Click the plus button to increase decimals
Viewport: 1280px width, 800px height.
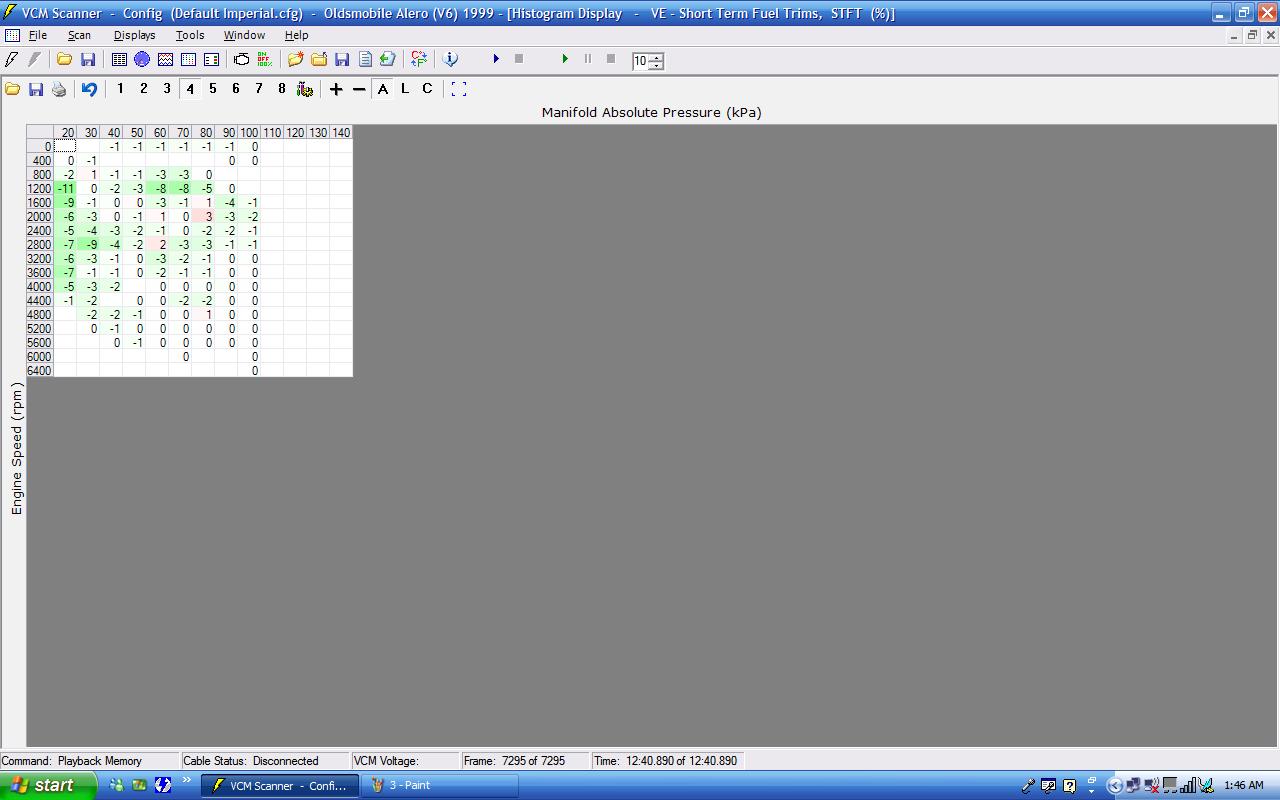(x=336, y=89)
